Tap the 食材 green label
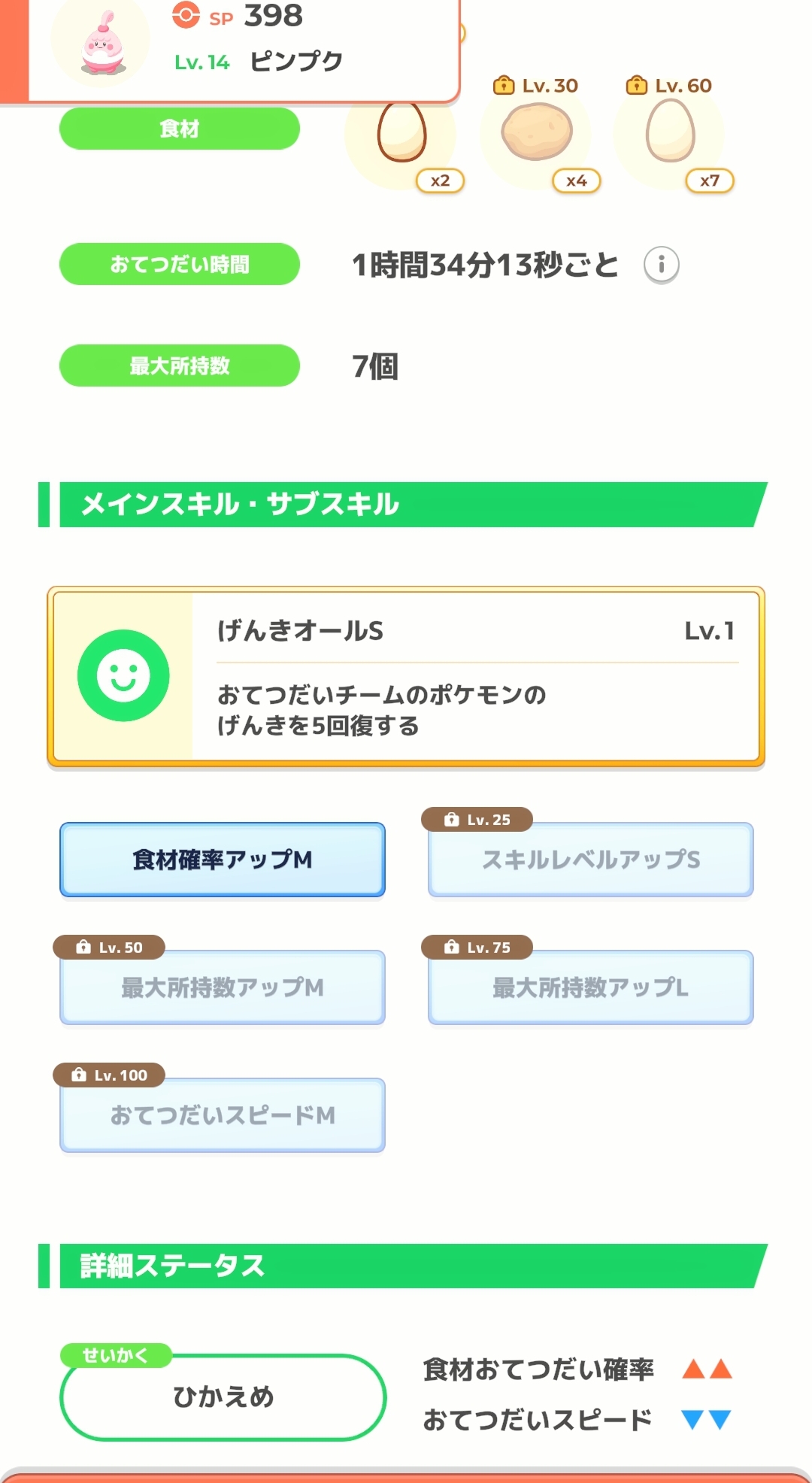This screenshot has width=812, height=1483. [180, 129]
